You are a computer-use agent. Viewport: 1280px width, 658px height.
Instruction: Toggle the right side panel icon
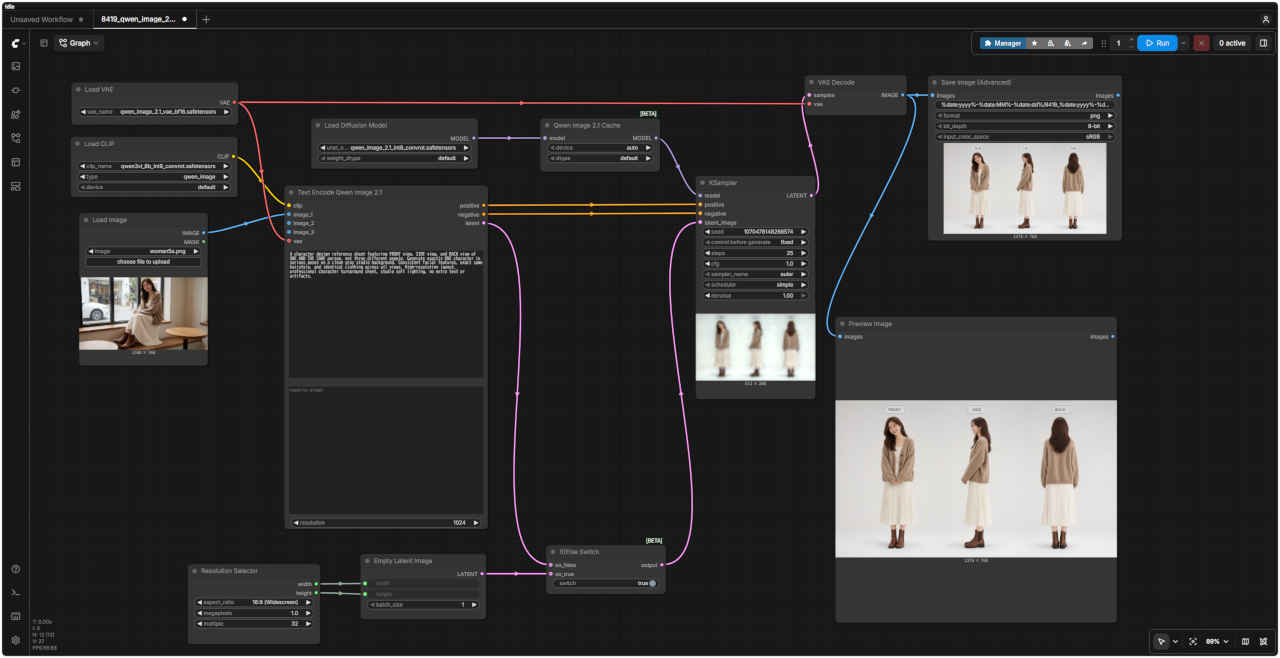1263,43
